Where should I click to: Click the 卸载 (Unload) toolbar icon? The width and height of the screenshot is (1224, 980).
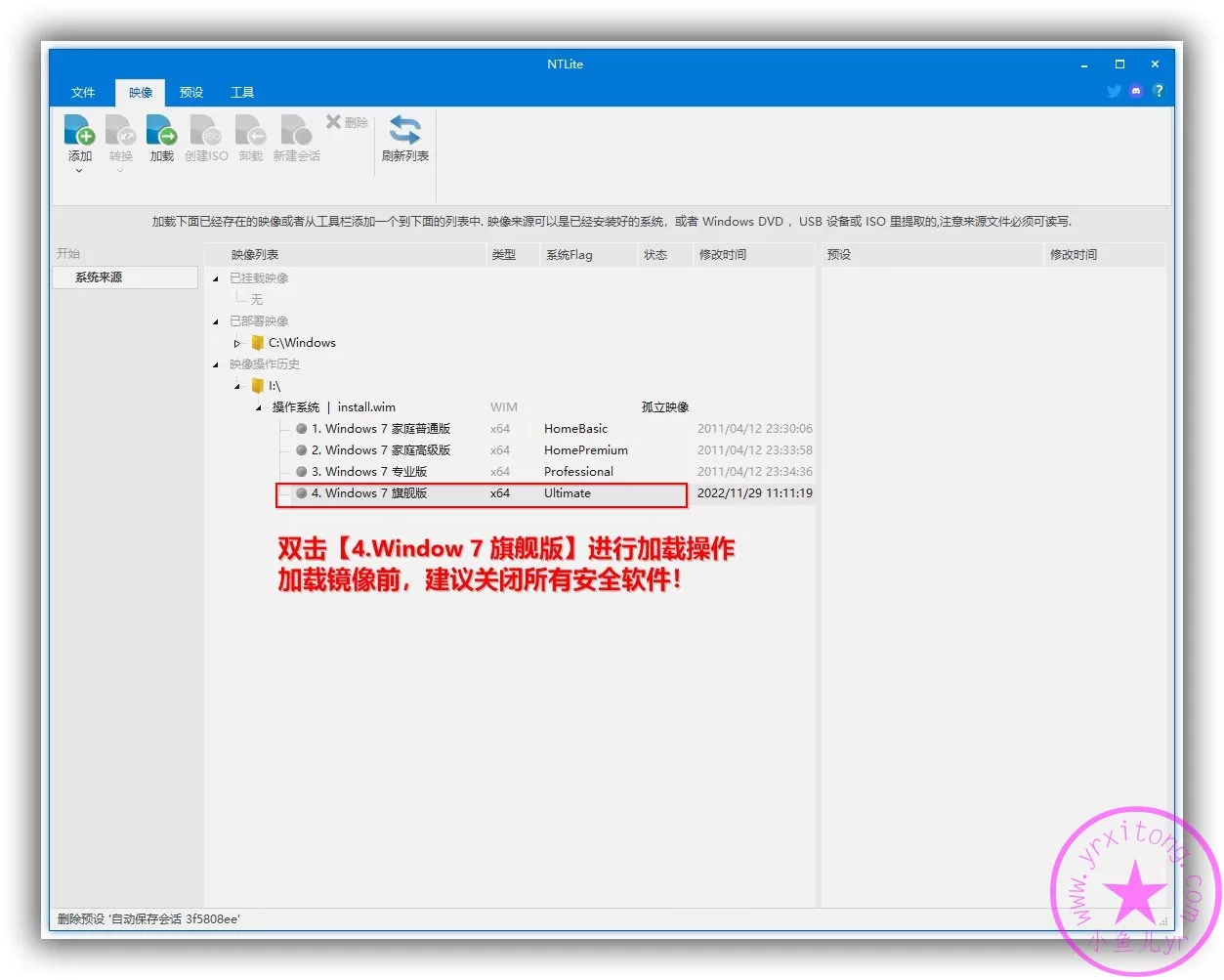click(x=251, y=130)
